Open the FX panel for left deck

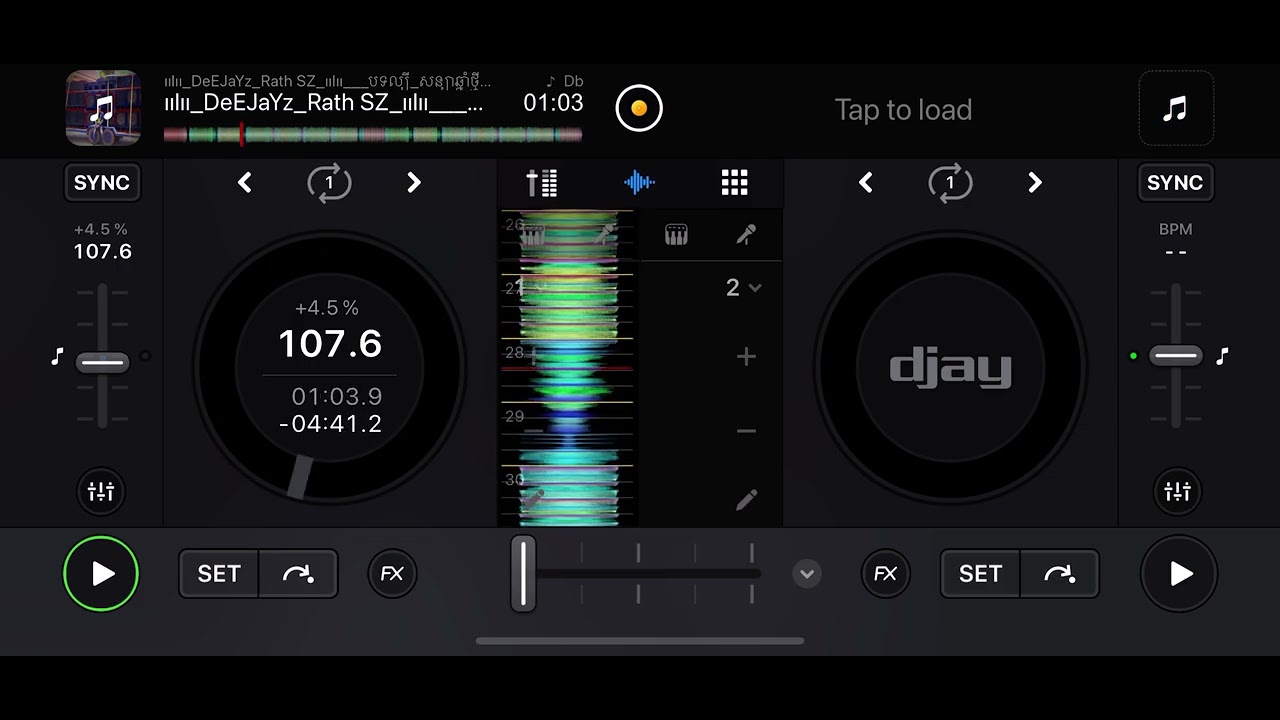(x=392, y=574)
